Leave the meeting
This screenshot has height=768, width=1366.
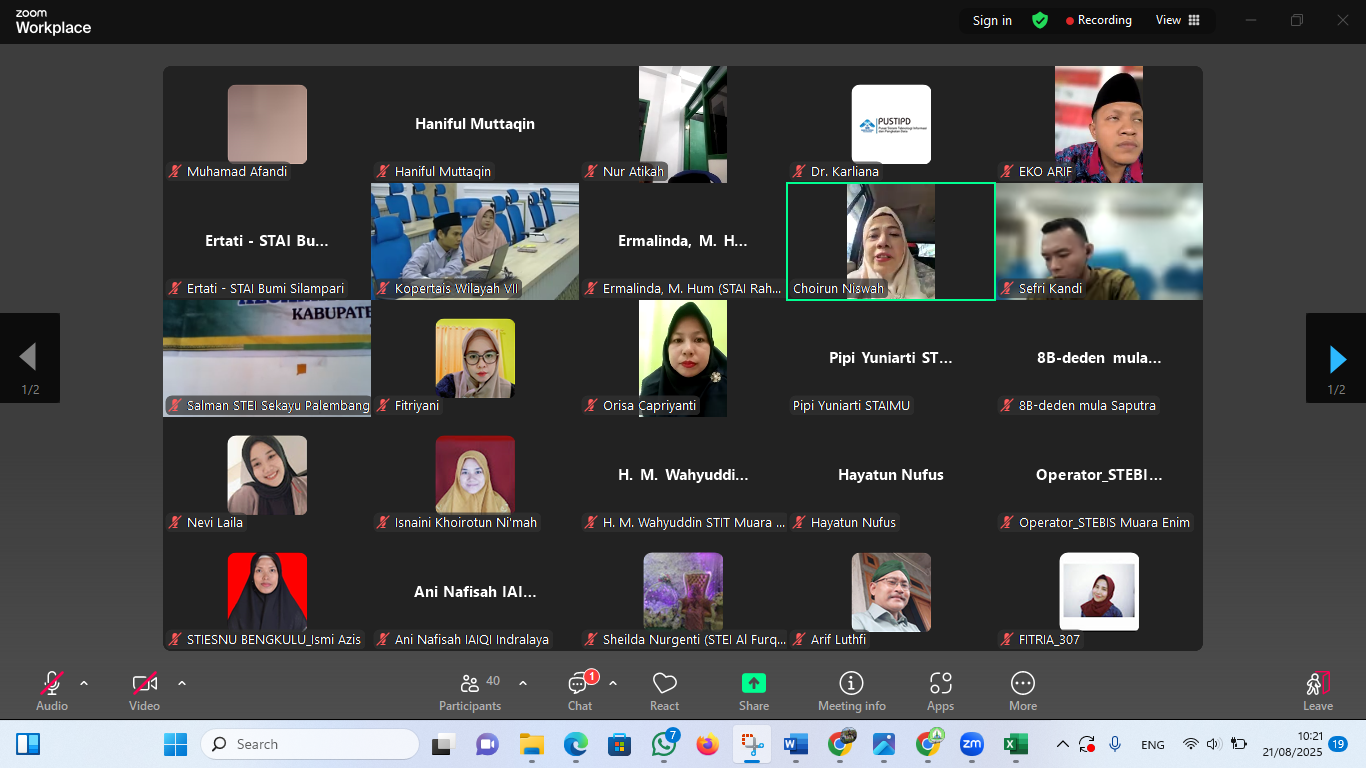pos(1318,690)
